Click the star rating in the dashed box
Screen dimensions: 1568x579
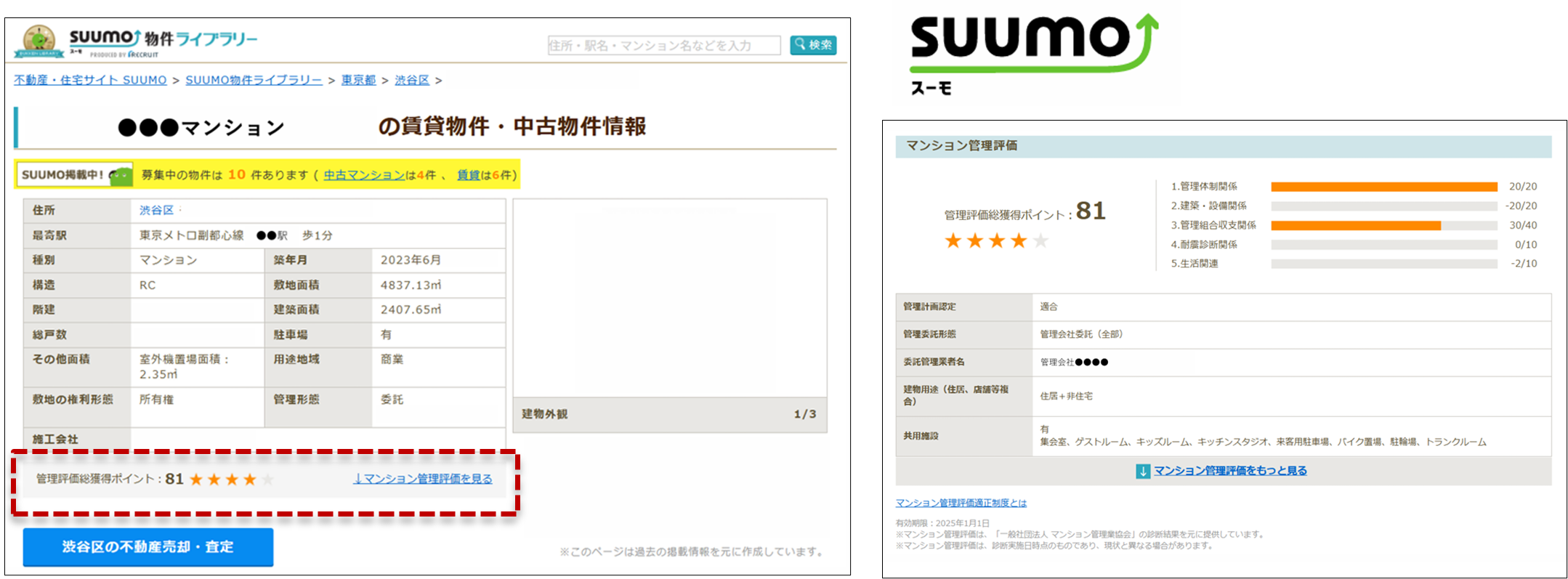point(231,479)
